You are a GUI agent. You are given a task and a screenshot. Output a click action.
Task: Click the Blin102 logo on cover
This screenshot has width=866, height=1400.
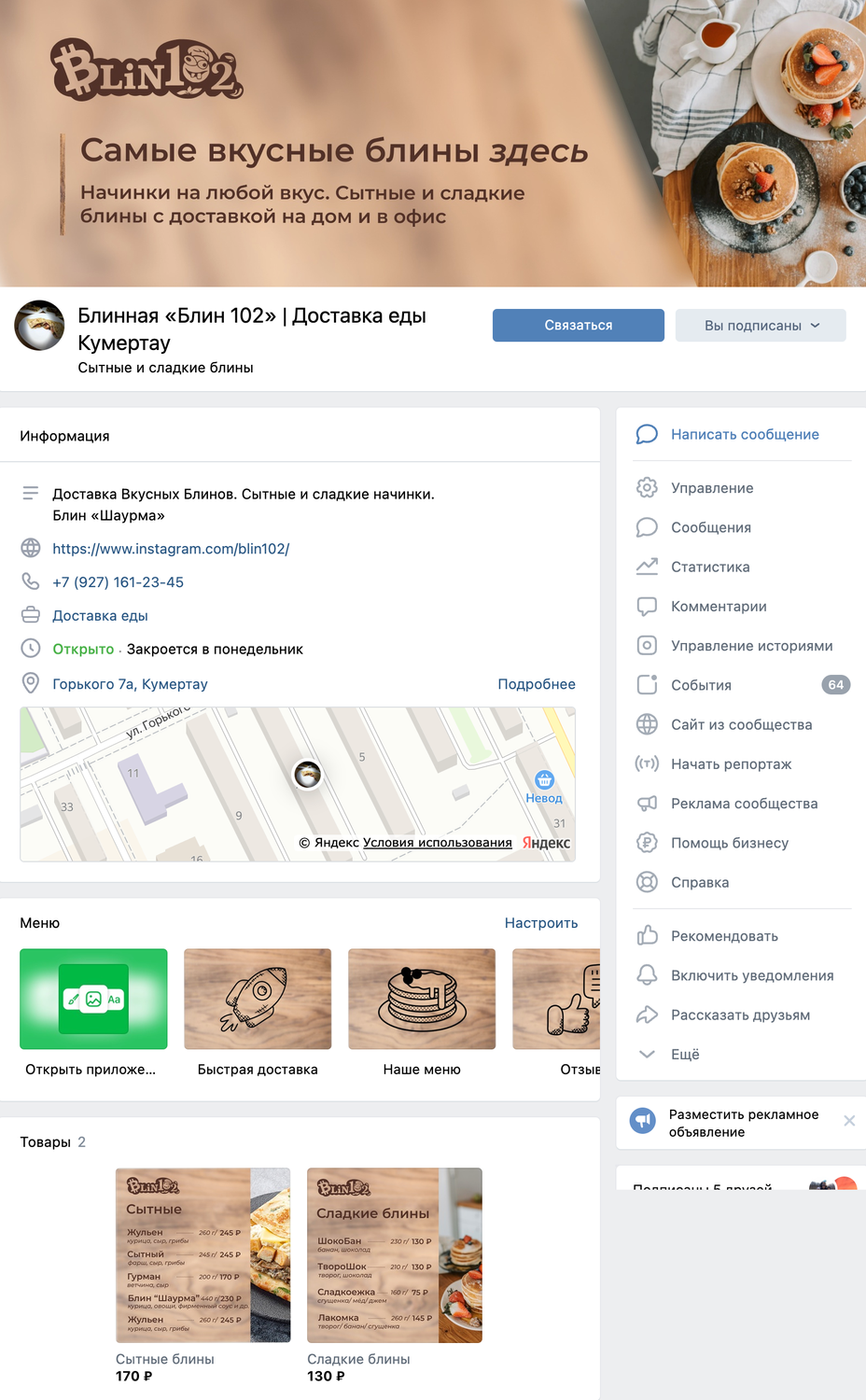147,69
